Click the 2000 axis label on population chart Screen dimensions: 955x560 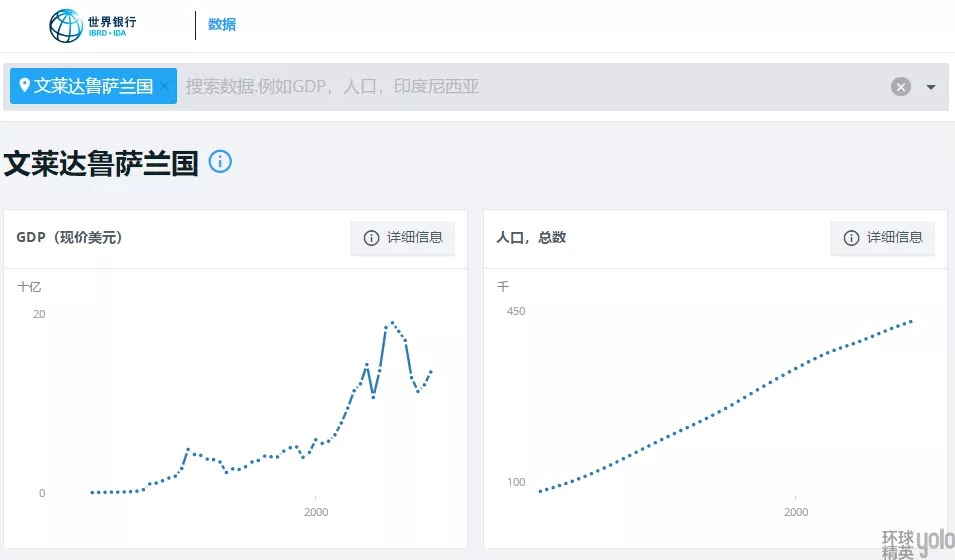796,512
